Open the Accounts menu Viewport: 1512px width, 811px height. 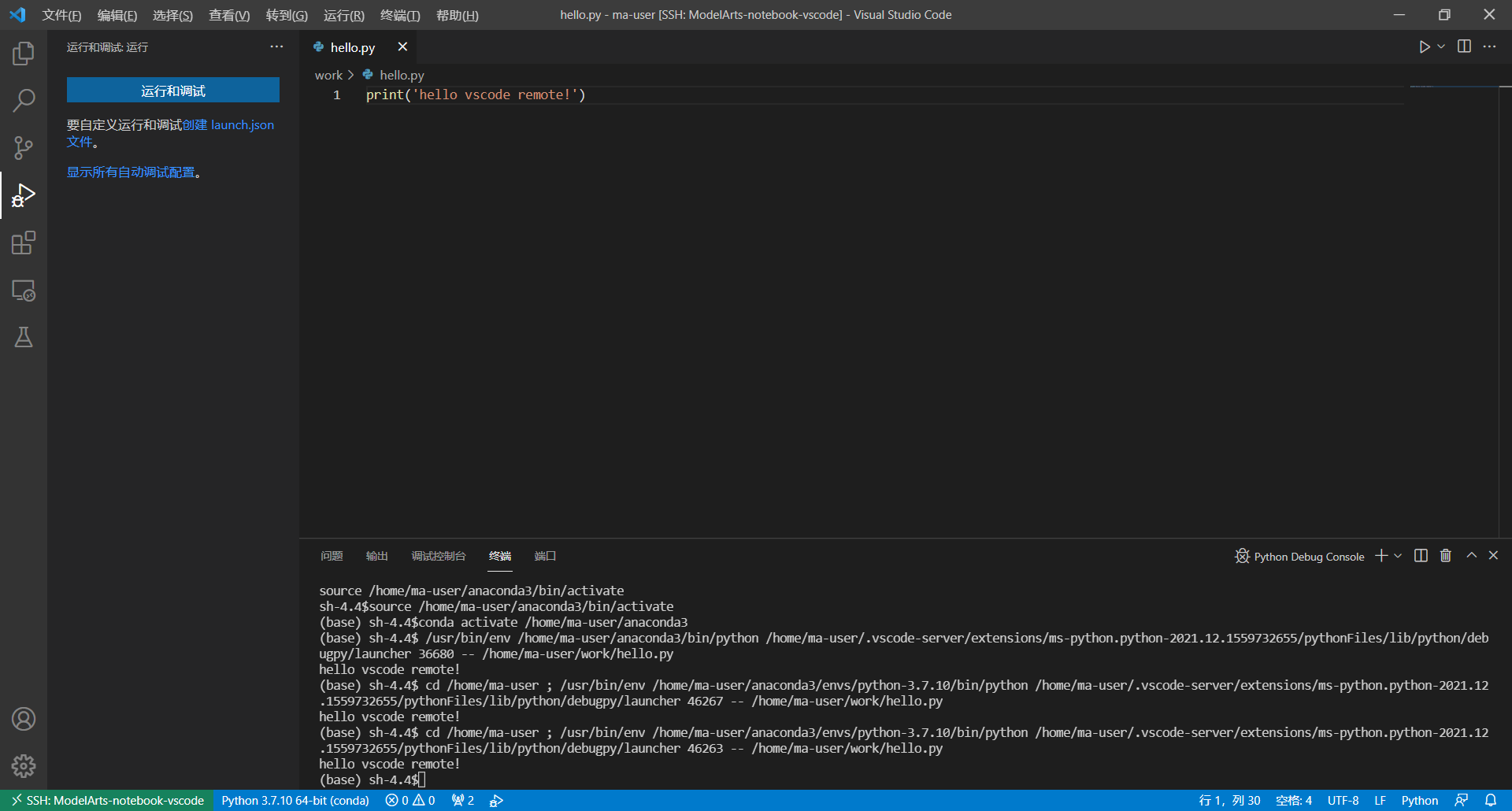24,719
